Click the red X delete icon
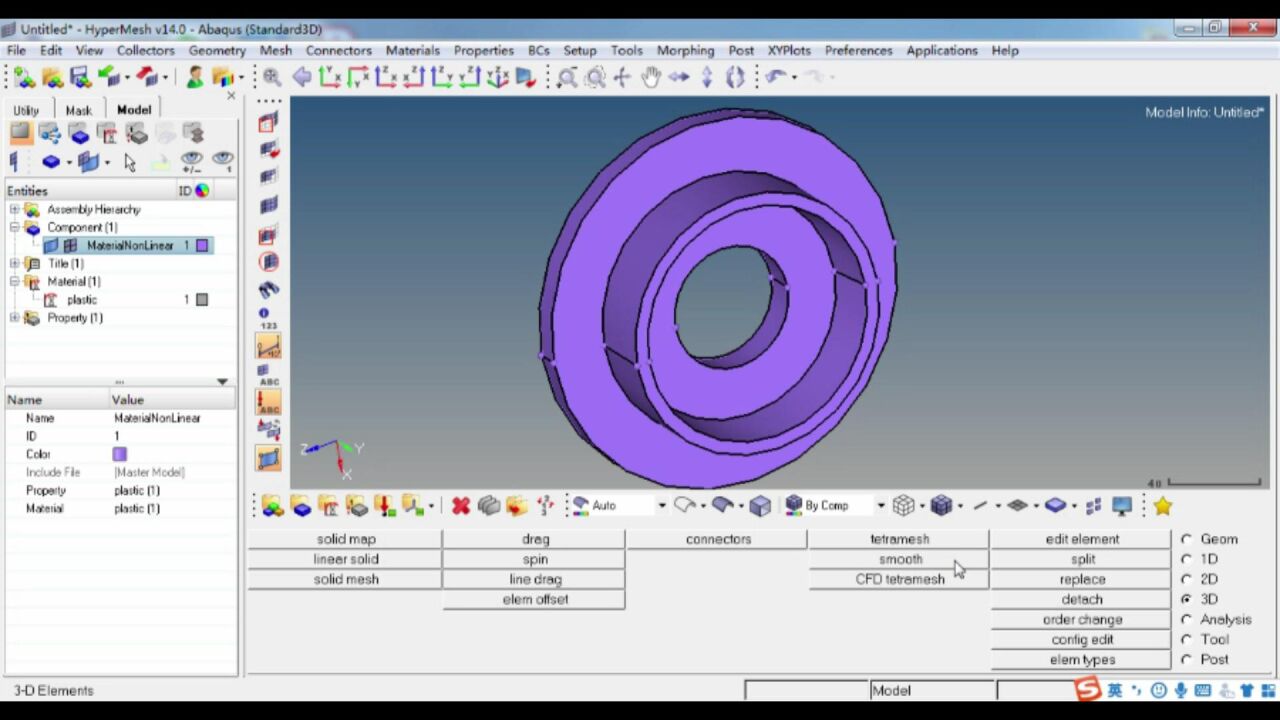Image resolution: width=1280 pixels, height=720 pixels. click(460, 506)
